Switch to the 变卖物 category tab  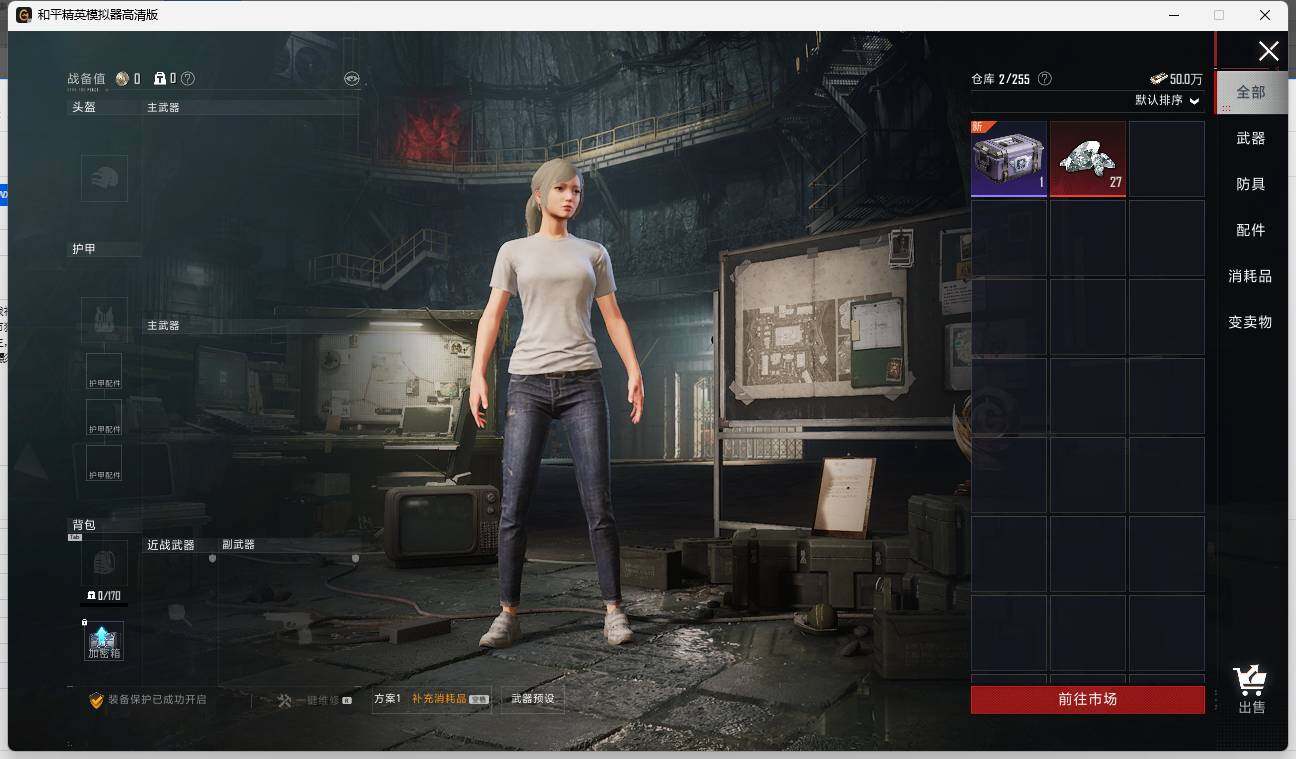click(1251, 322)
